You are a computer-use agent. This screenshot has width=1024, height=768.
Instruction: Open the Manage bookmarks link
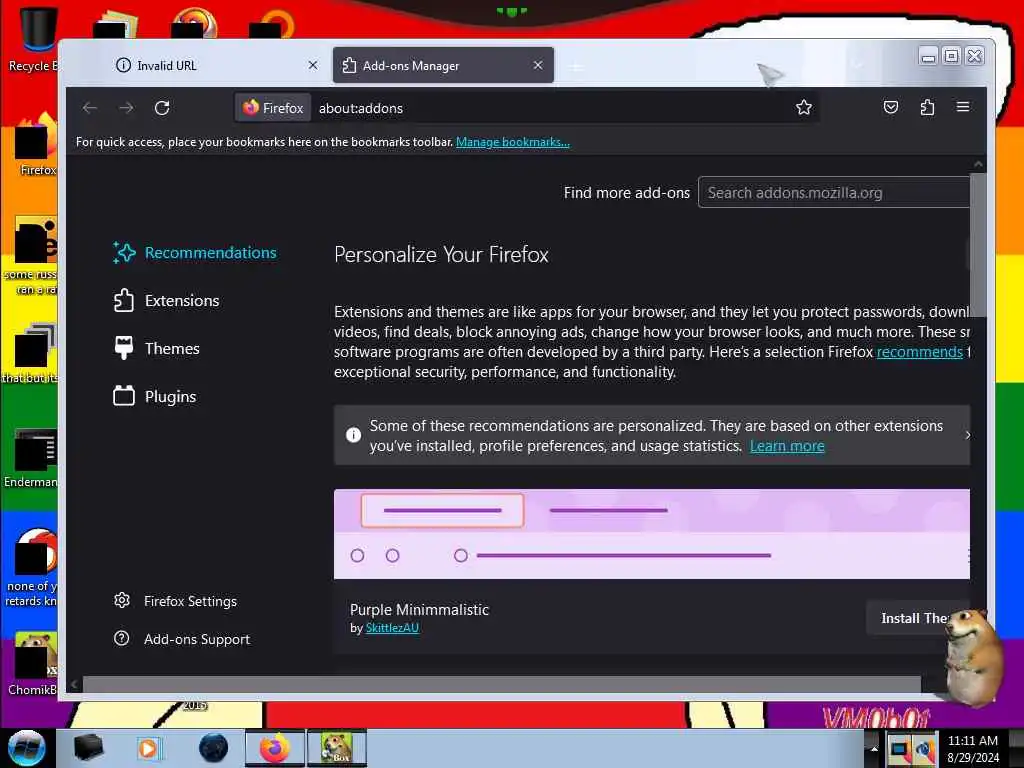513,142
